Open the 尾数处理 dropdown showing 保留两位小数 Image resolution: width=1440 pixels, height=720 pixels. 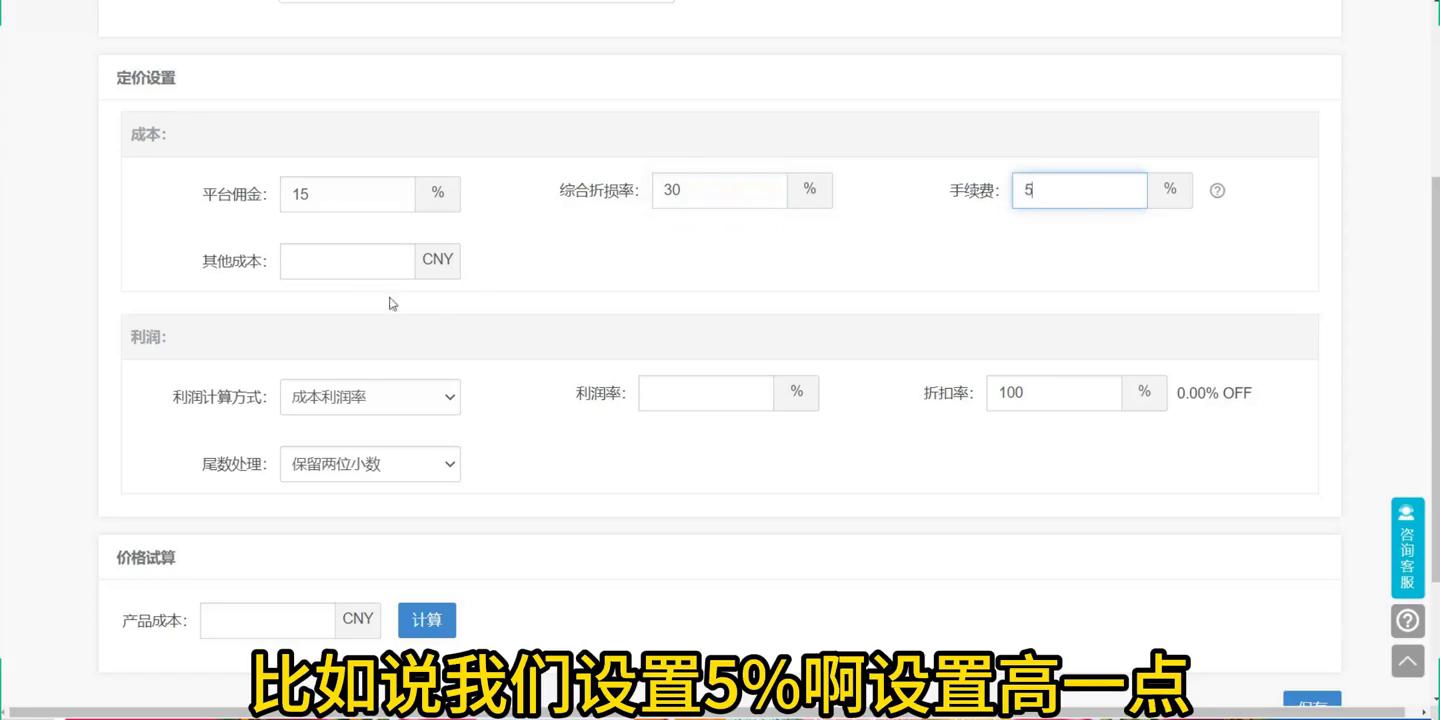tap(370, 464)
